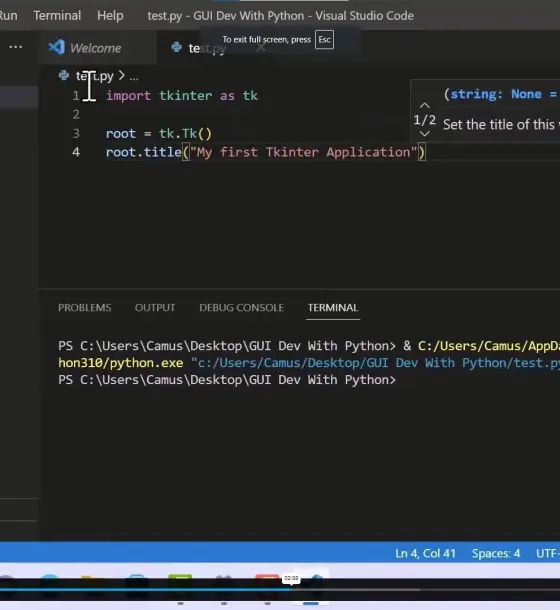Click the Python file icon on test.py tab
Image resolution: width=560 pixels, height=610 pixels.
176,47
